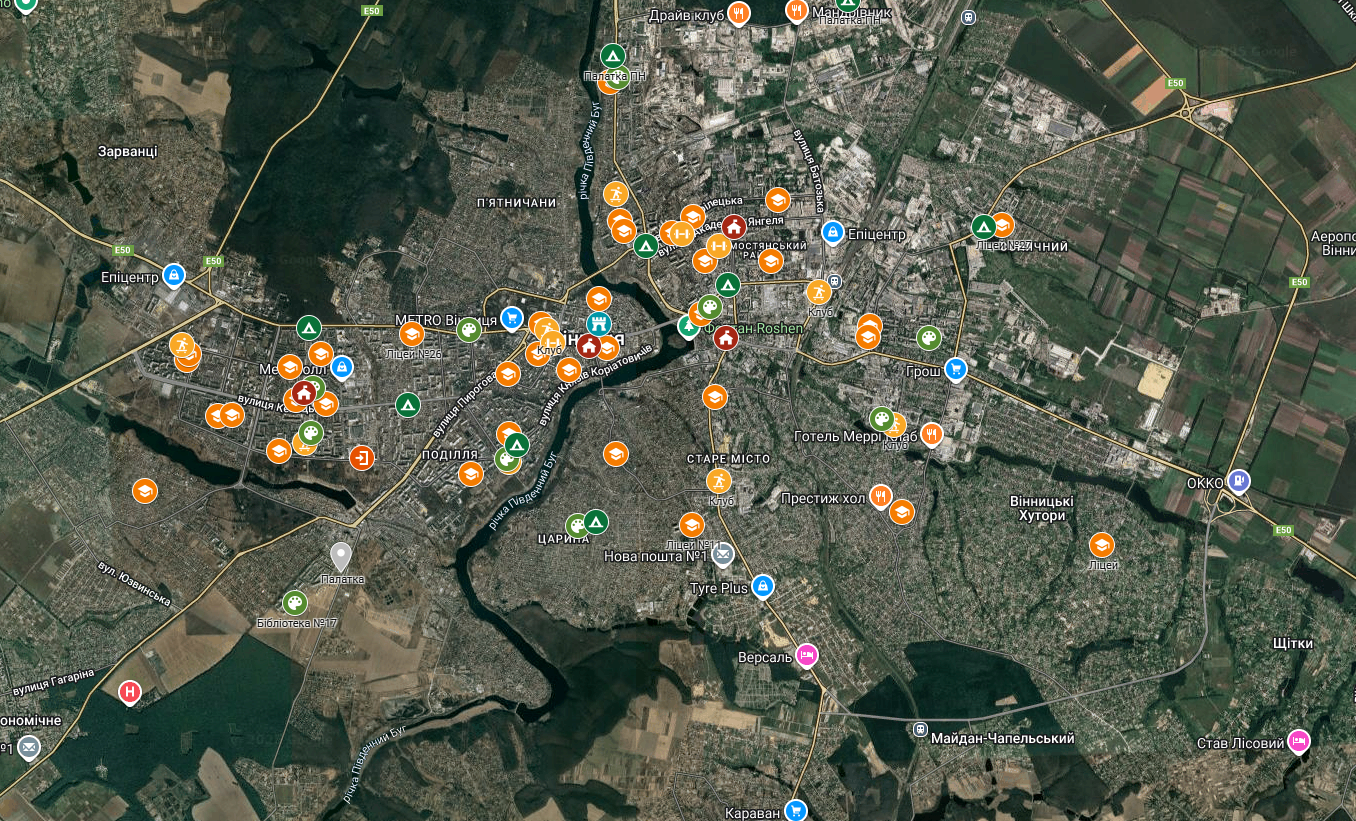This screenshot has height=821, width=1356.
Task: Select the Драйв клуб restaurant marker
Action: click(x=739, y=13)
